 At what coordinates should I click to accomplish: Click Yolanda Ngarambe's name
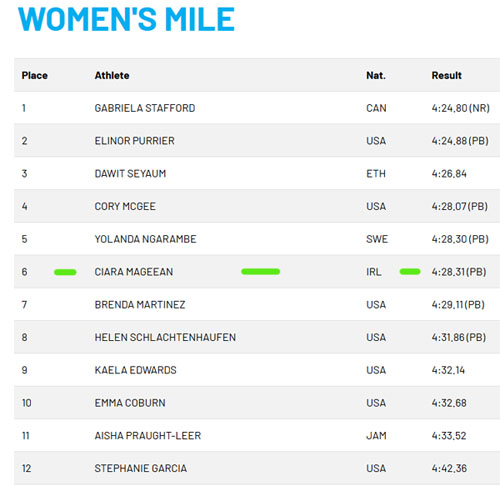click(x=146, y=239)
